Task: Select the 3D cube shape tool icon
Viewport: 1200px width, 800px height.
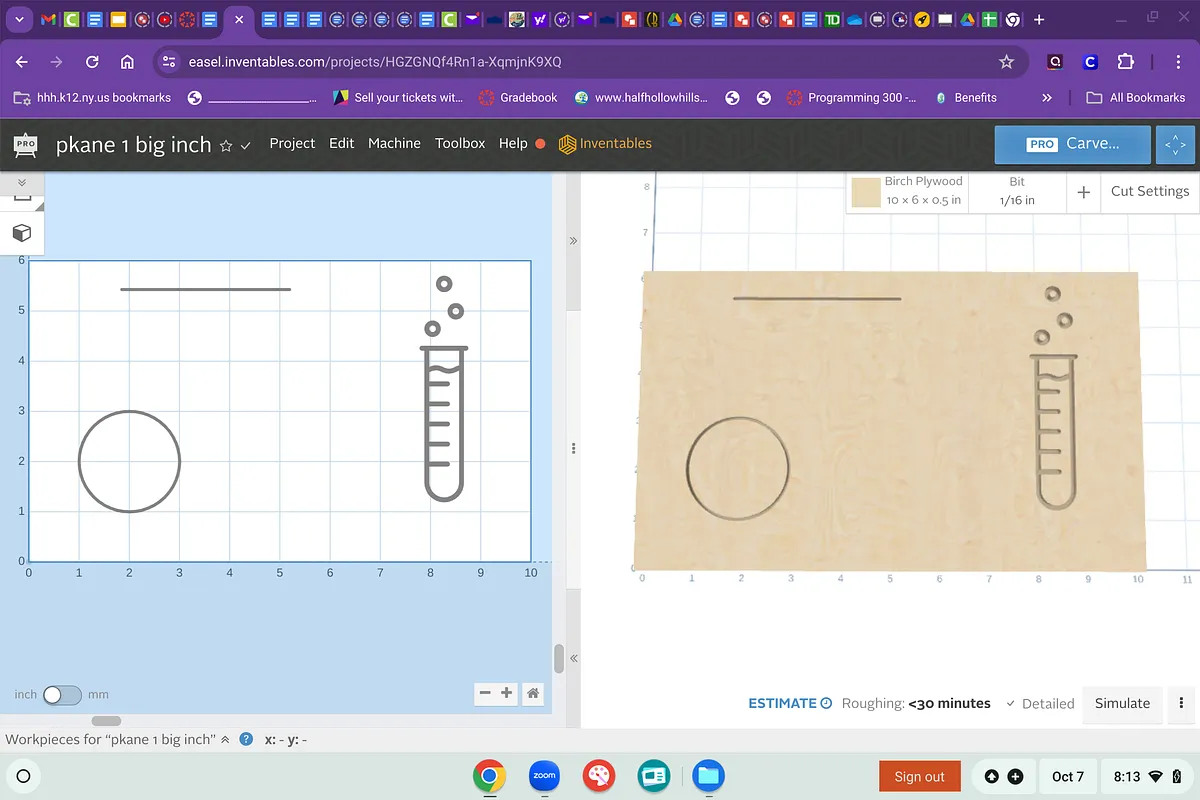Action: click(x=21, y=232)
